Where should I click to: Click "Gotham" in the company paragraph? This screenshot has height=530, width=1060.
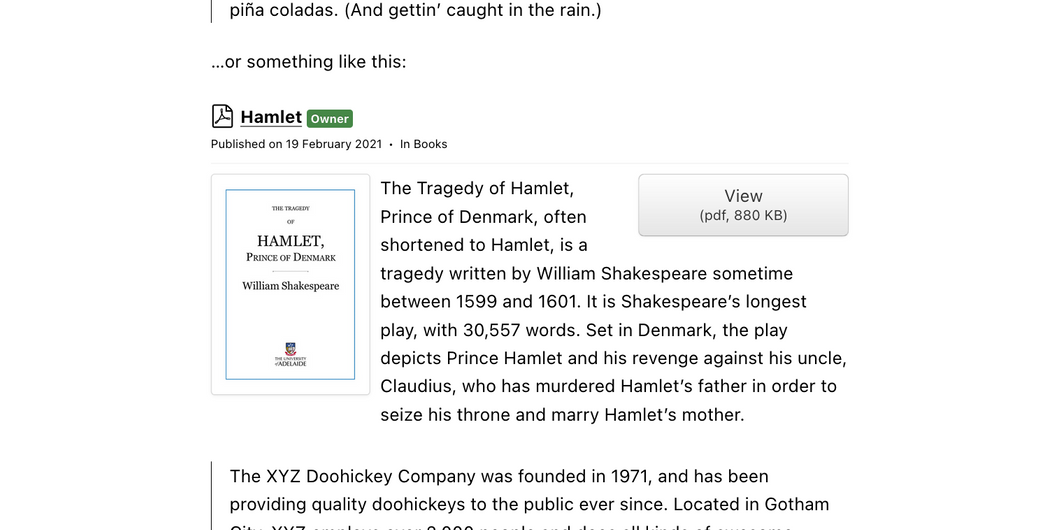point(796,504)
